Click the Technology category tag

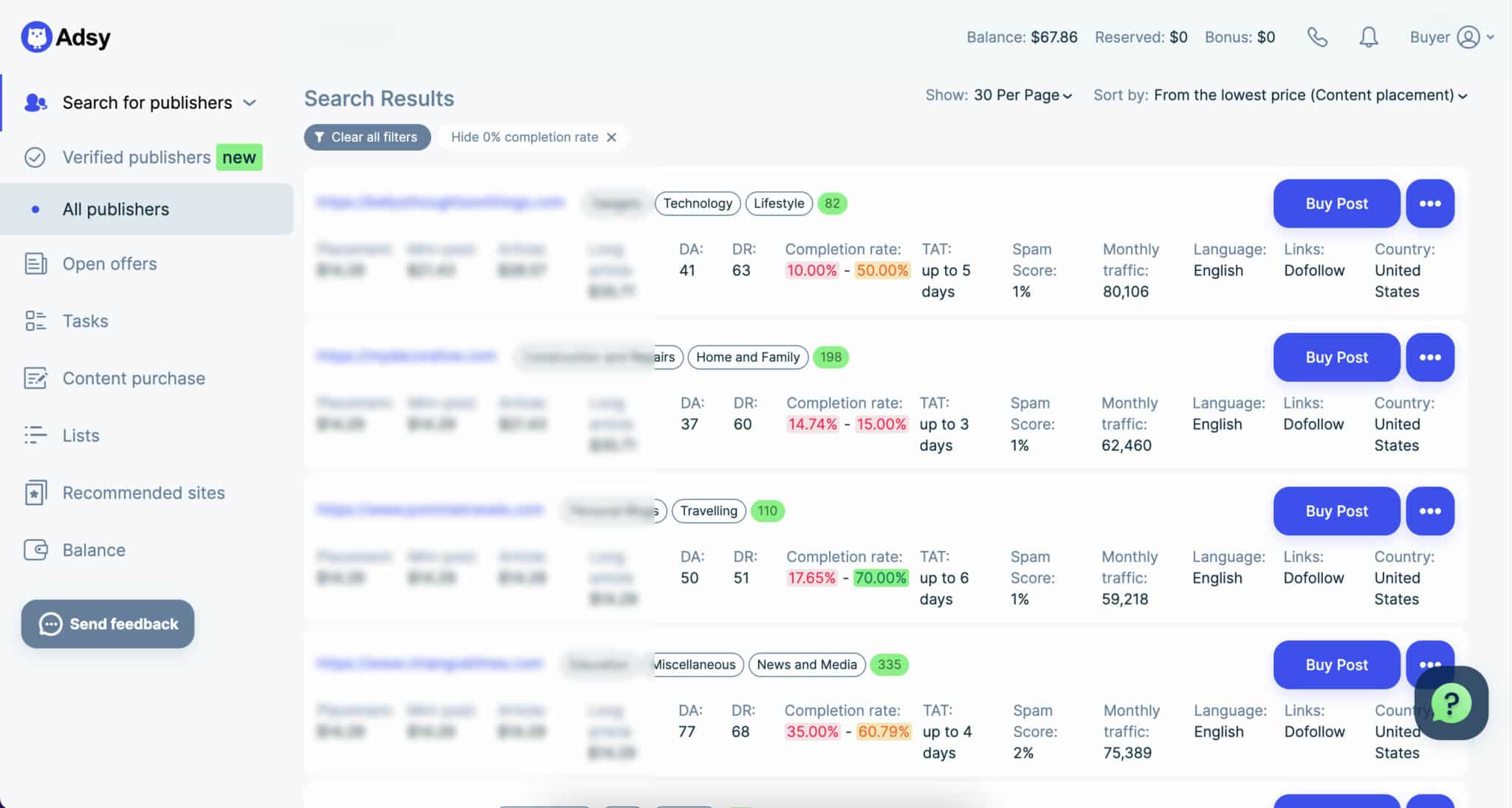coord(698,203)
